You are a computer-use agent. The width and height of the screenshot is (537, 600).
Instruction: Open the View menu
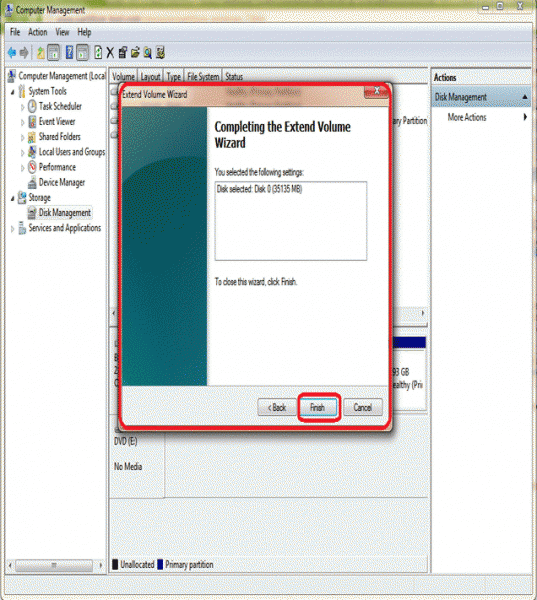[62, 32]
